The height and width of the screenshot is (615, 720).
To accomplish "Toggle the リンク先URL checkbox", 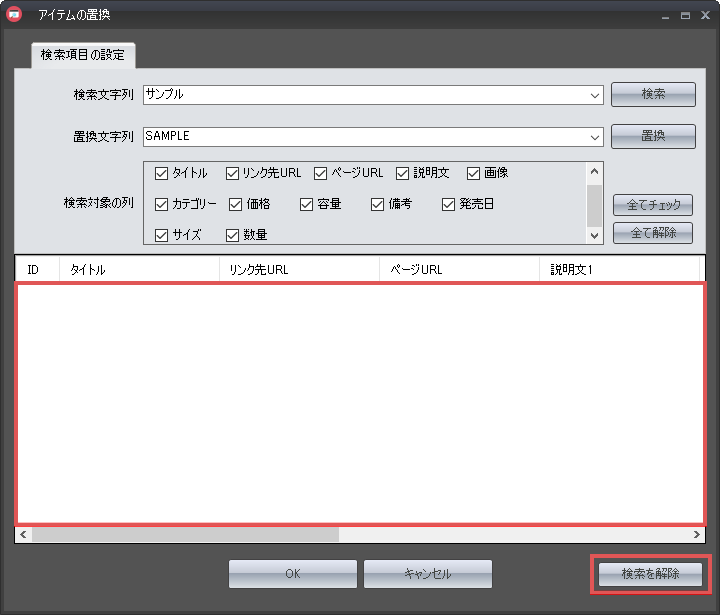I will point(232,173).
